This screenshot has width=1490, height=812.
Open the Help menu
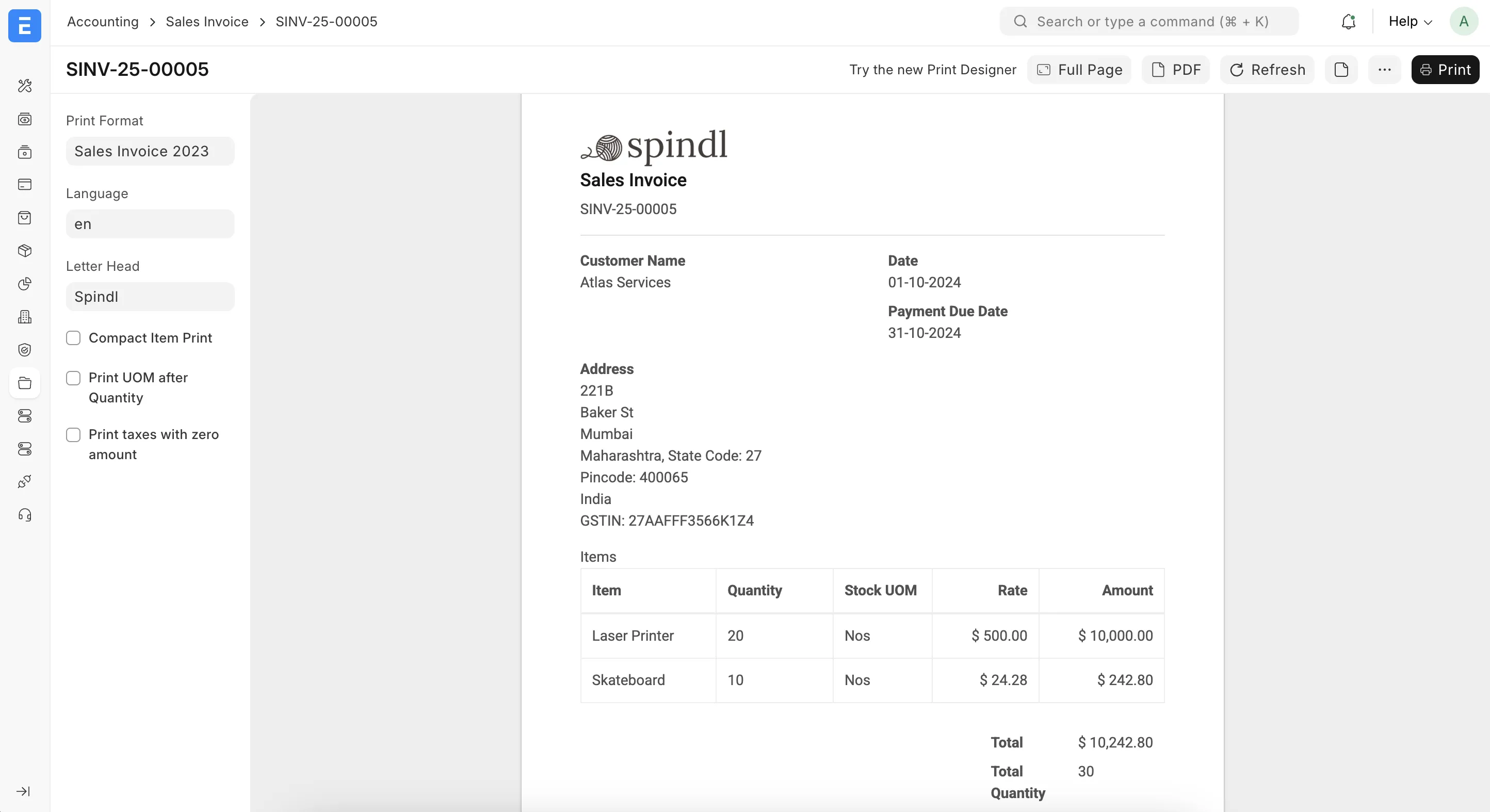click(1408, 21)
